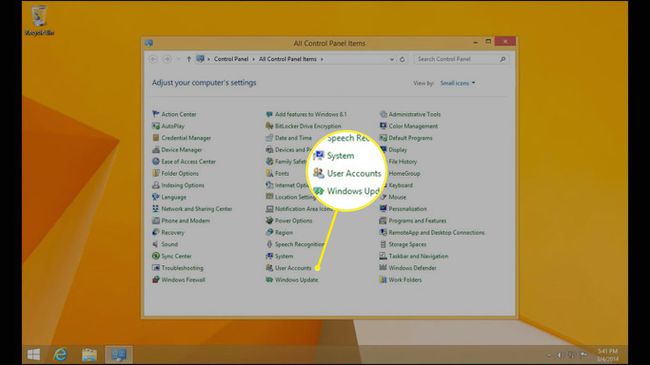
Task: Click the Work Folders icon
Action: coord(383,280)
